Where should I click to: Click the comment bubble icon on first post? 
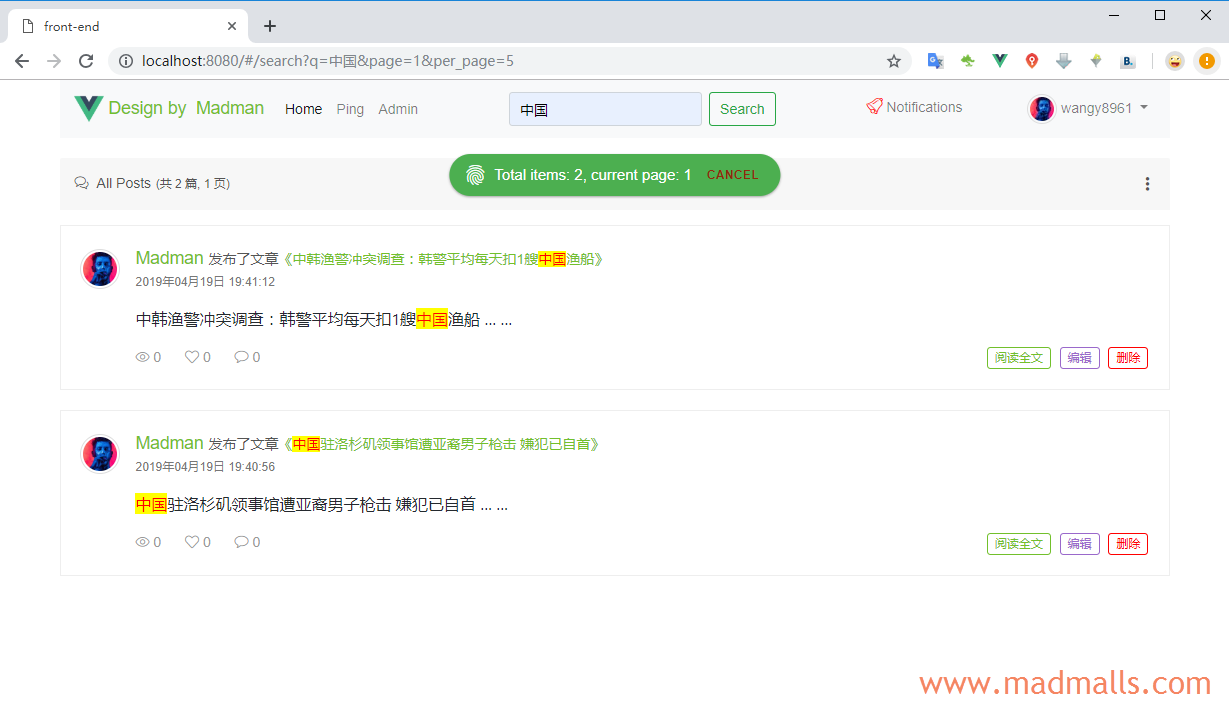click(x=240, y=357)
